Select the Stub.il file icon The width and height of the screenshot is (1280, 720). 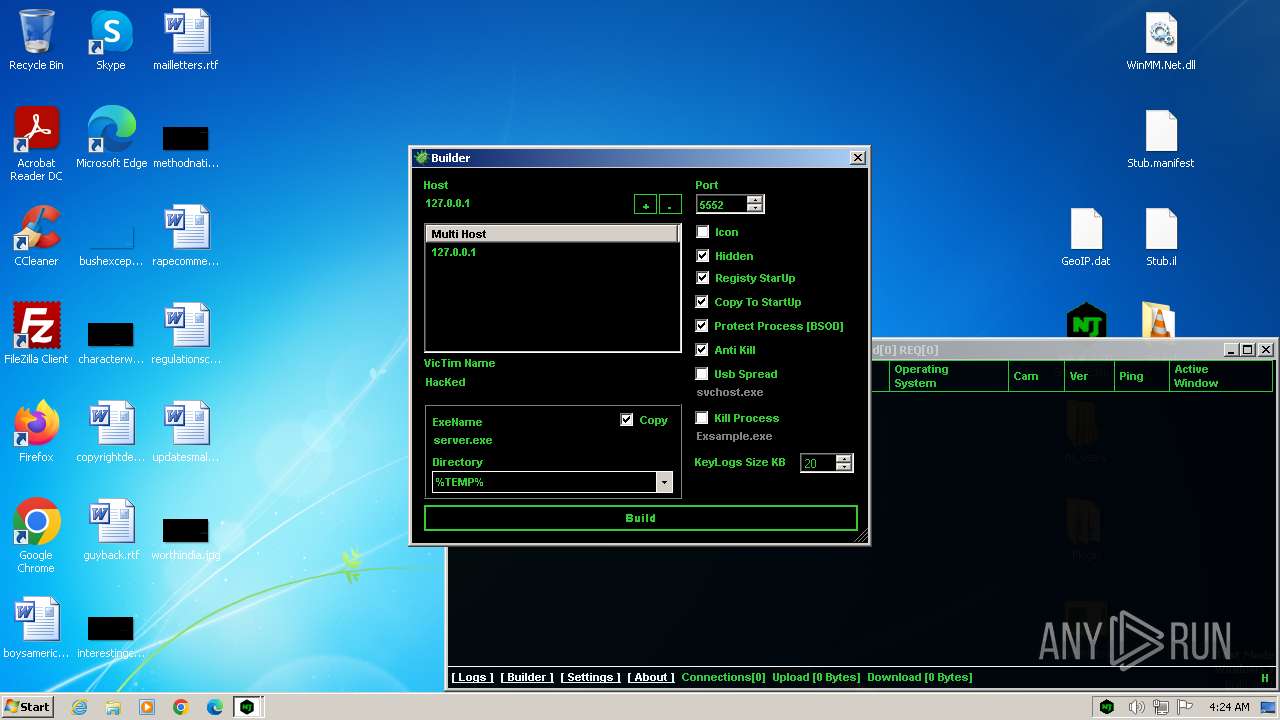tap(1161, 236)
